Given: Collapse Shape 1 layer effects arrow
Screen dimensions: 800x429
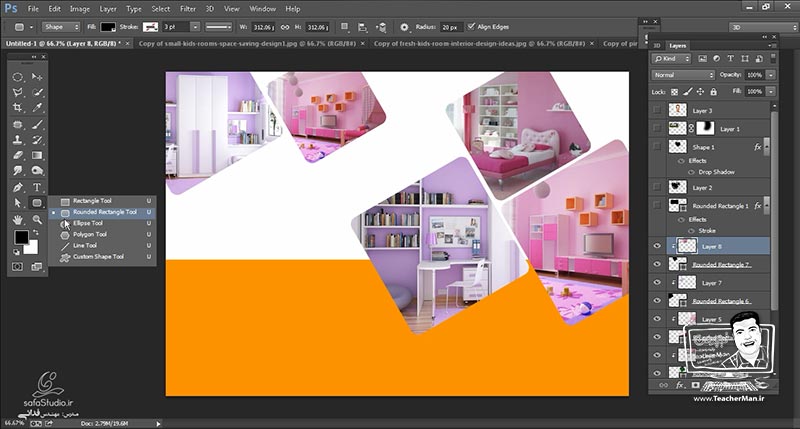Looking at the screenshot, I should (x=766, y=147).
